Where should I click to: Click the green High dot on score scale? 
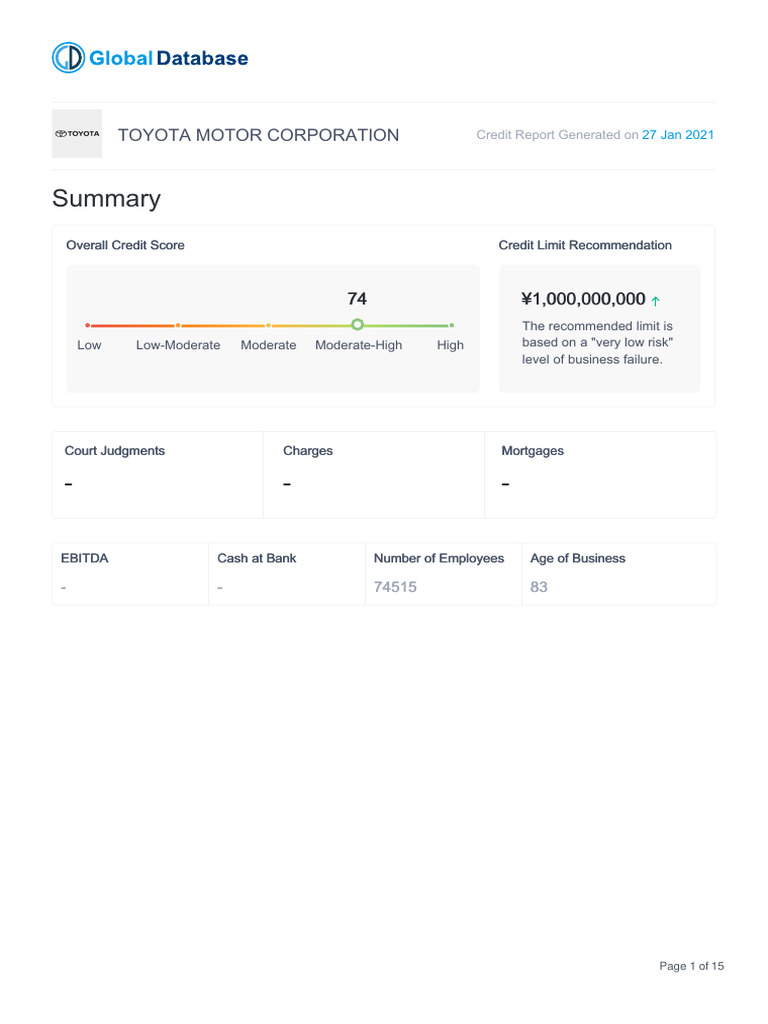click(451, 325)
